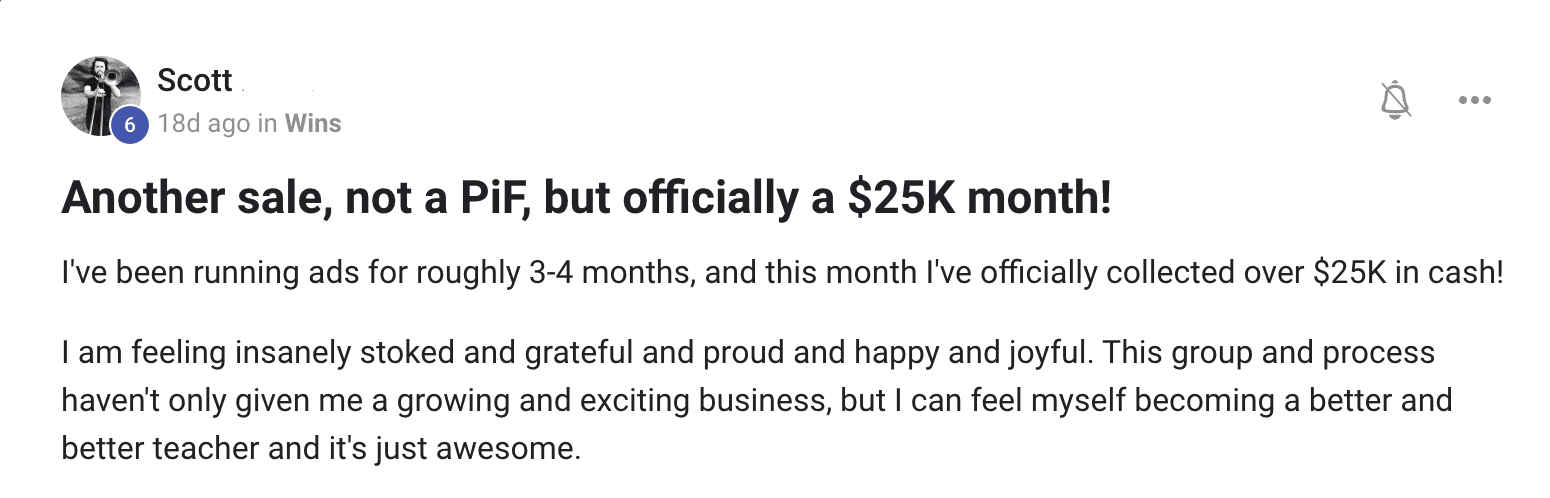Click the $25K in cash! phrase

tap(1408, 274)
